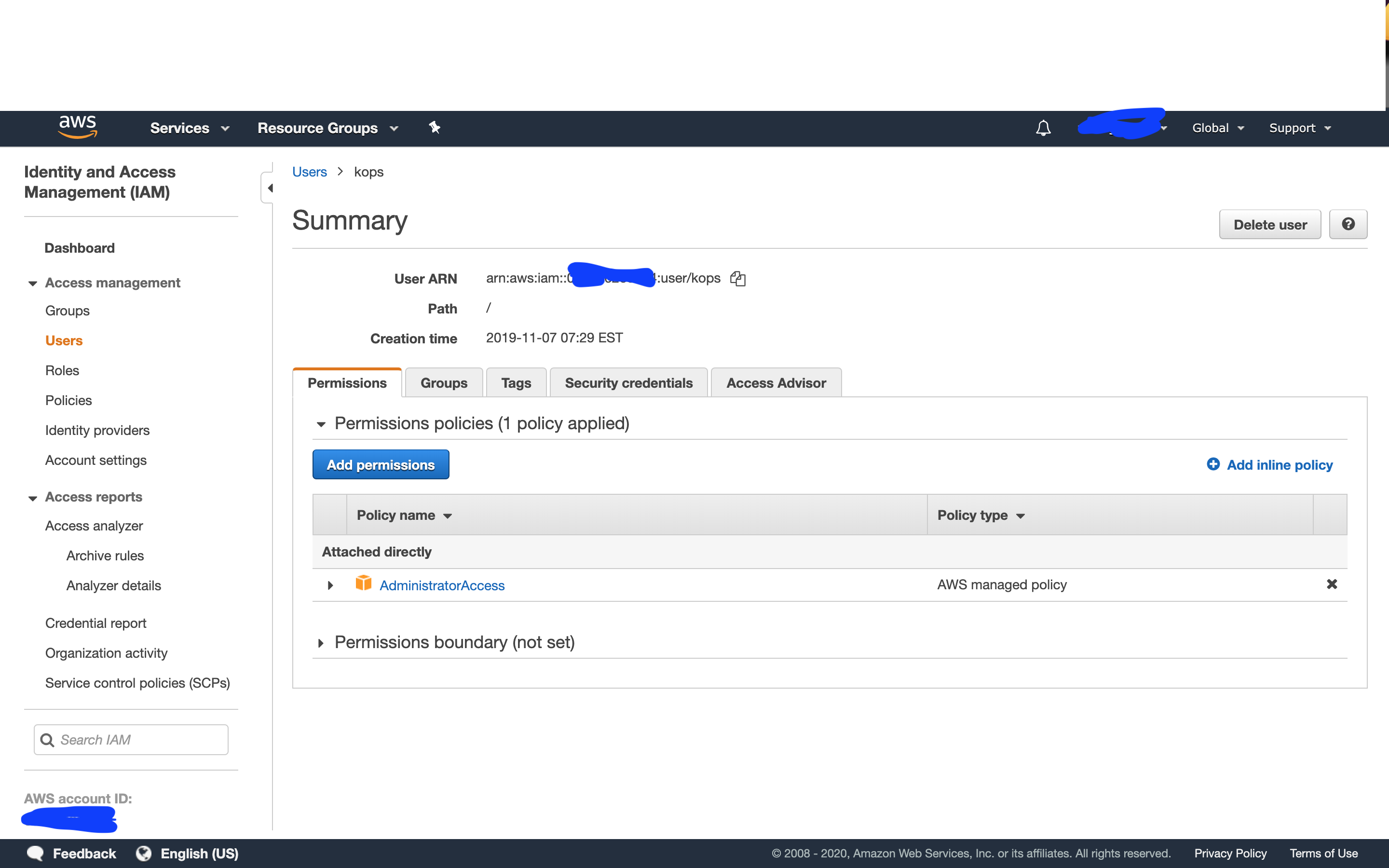1389x868 pixels.
Task: Open Analyzer details in the sidebar
Action: pos(114,585)
